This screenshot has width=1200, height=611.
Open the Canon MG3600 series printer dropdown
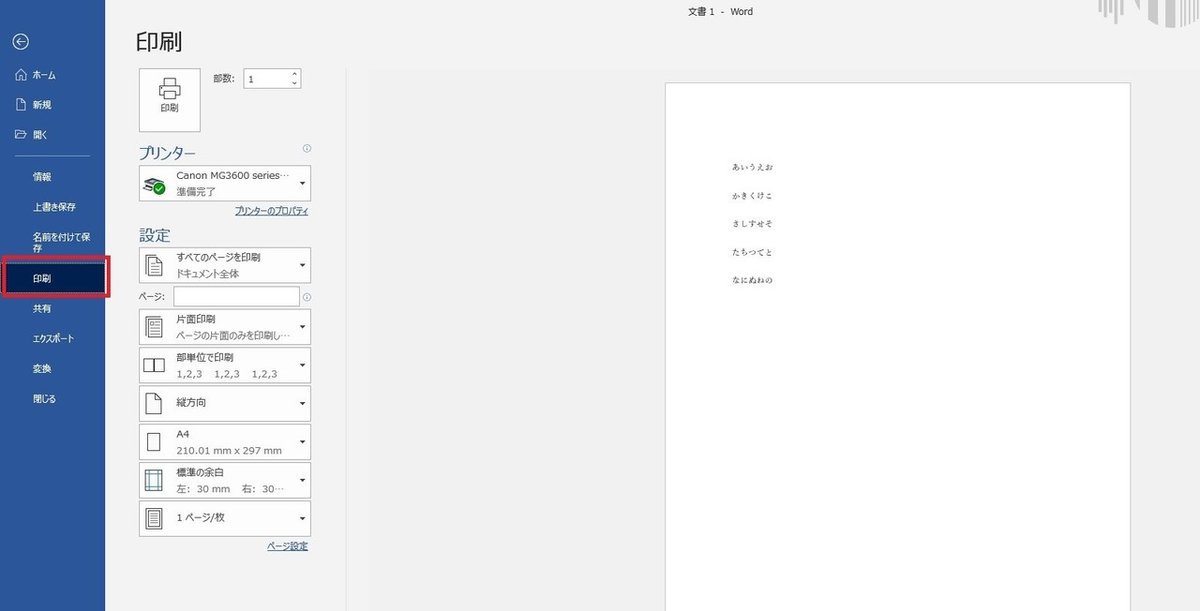(225, 183)
